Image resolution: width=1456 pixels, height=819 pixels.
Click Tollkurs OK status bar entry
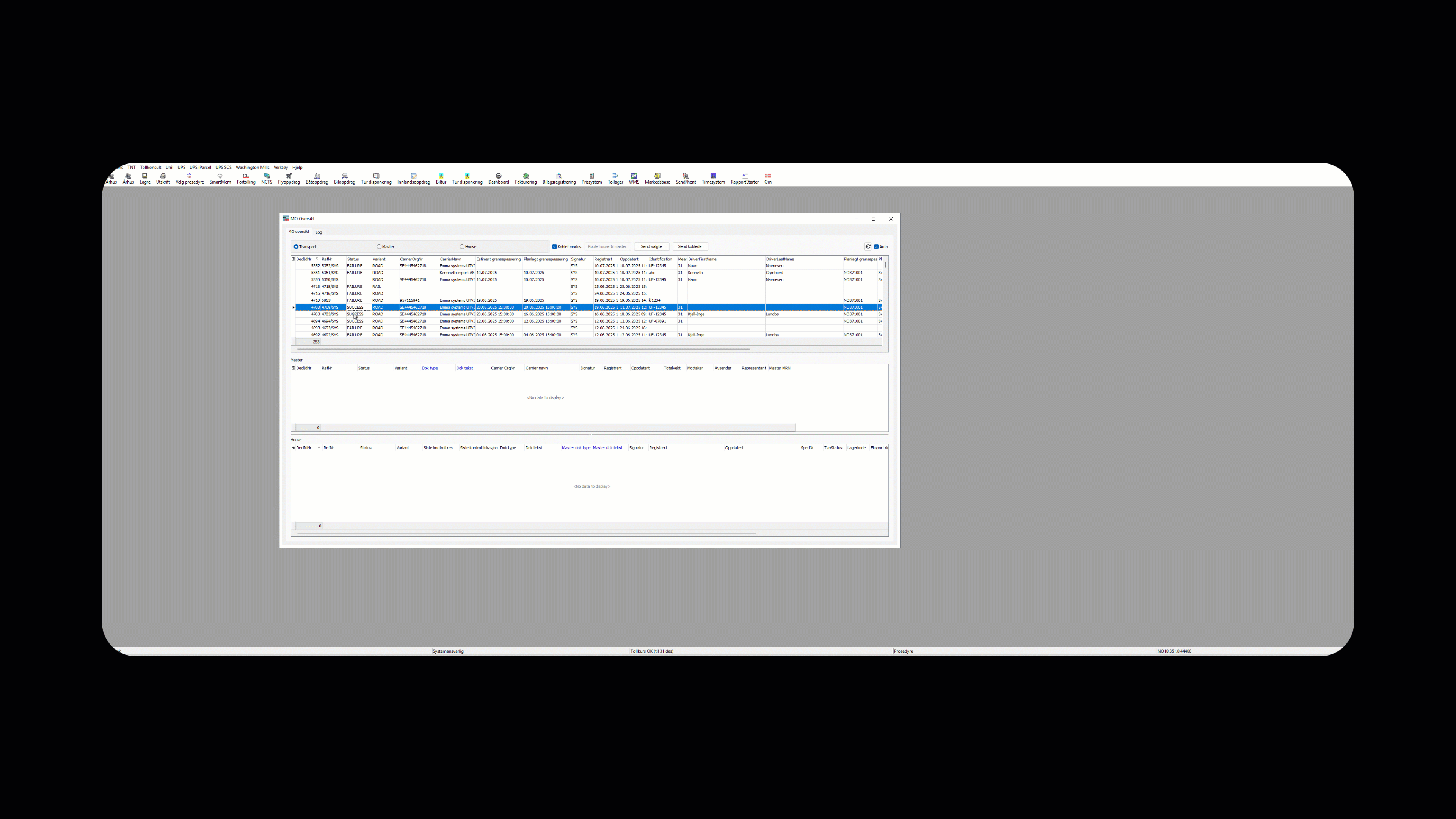pos(652,651)
